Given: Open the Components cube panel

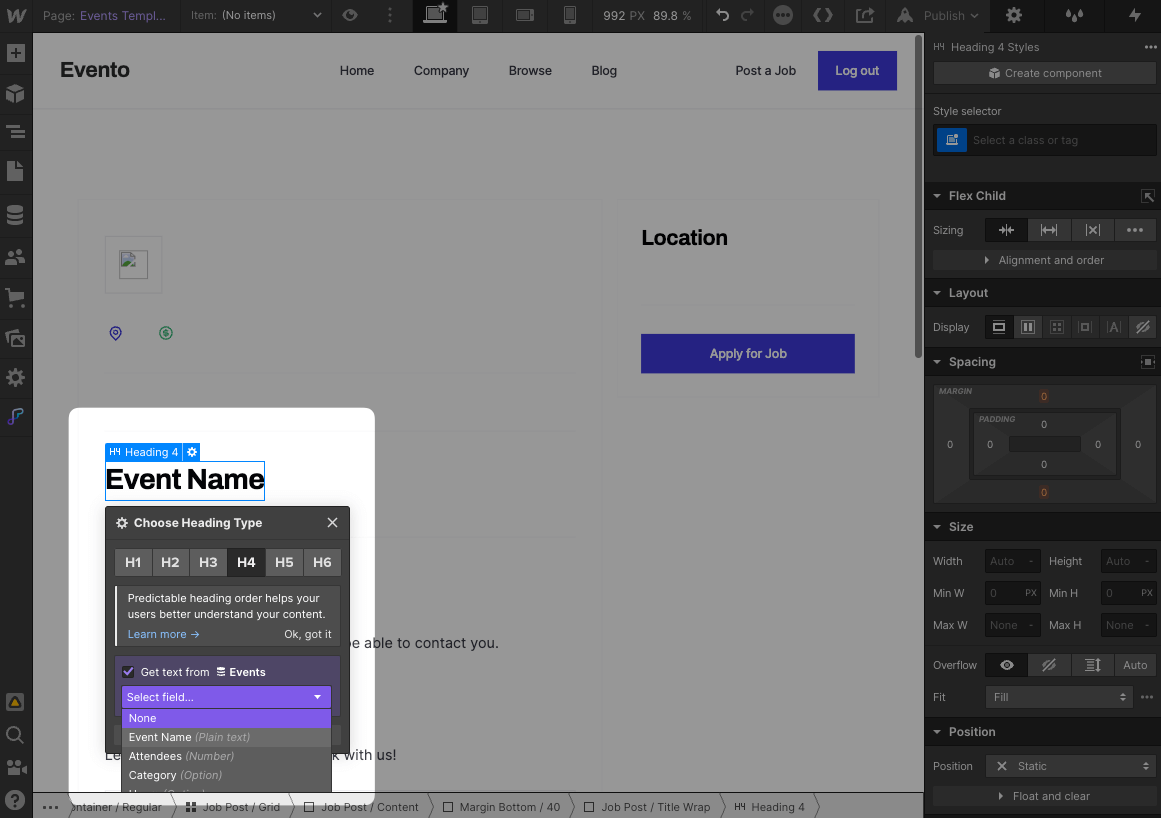Looking at the screenshot, I should click(16, 94).
